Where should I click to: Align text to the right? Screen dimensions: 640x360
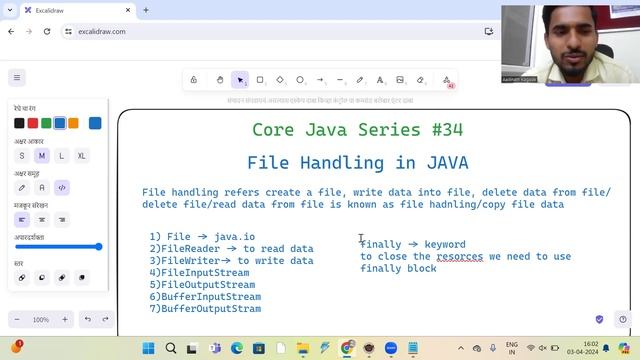tap(62, 220)
